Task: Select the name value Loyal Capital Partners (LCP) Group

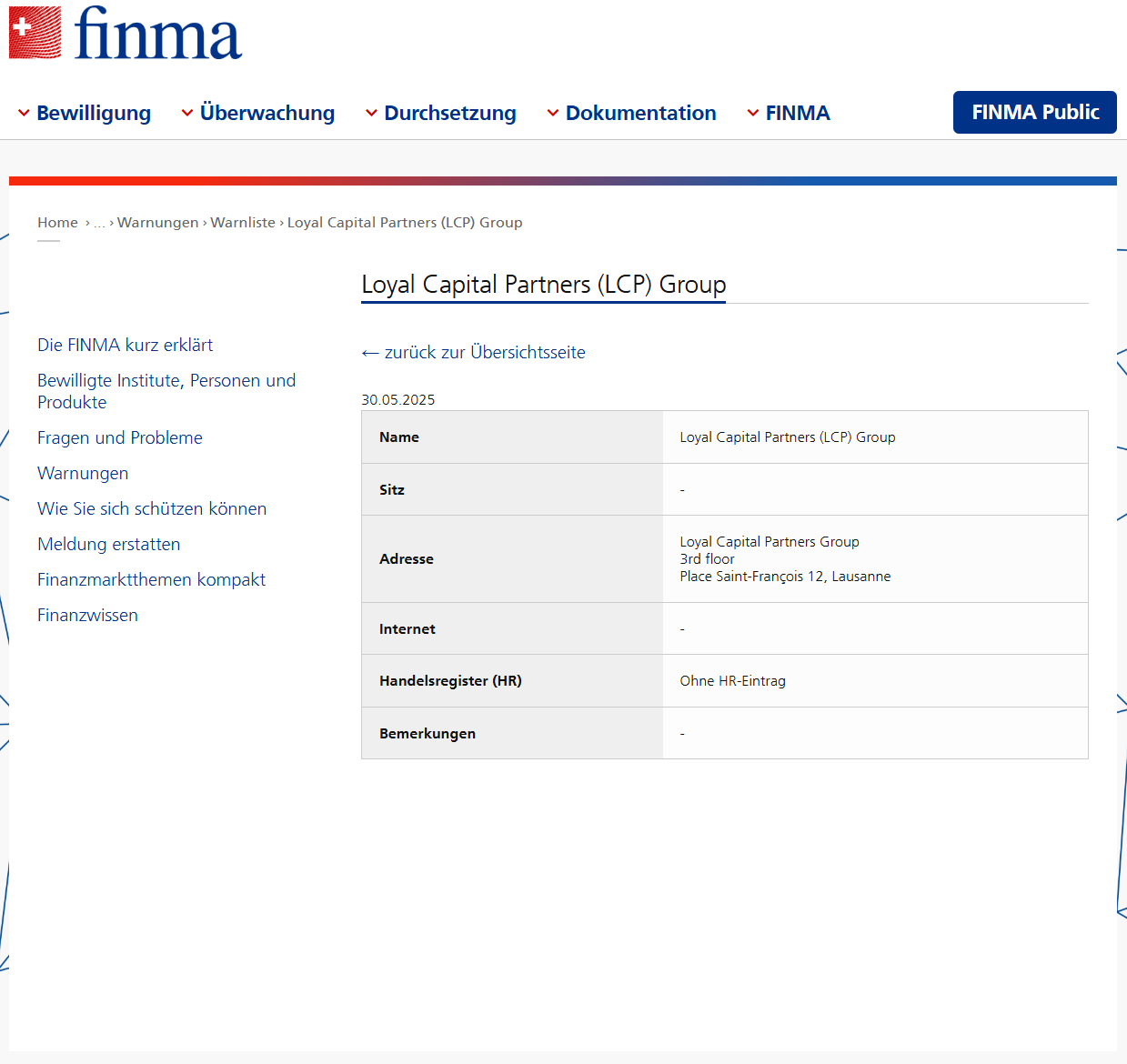Action: click(x=788, y=437)
